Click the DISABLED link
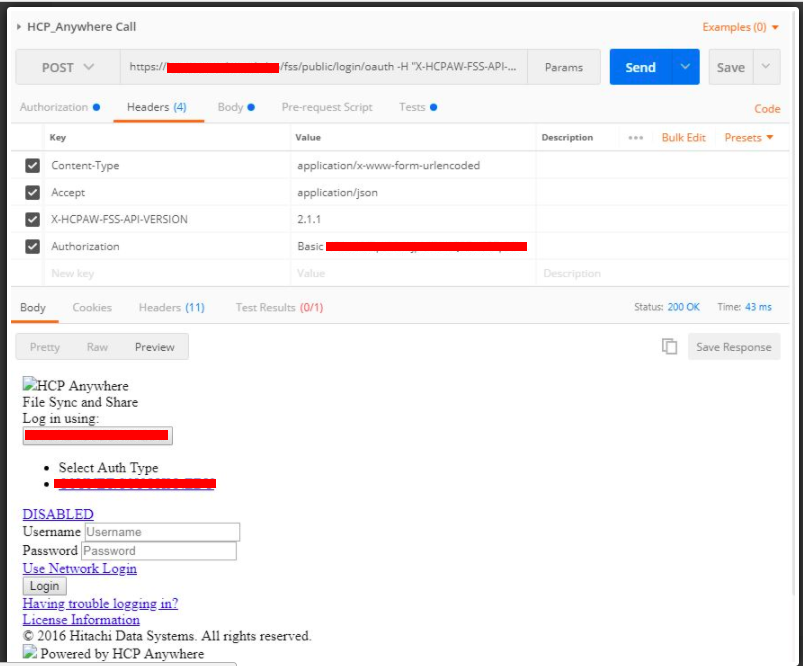The width and height of the screenshot is (803, 666). pyautogui.click(x=58, y=514)
